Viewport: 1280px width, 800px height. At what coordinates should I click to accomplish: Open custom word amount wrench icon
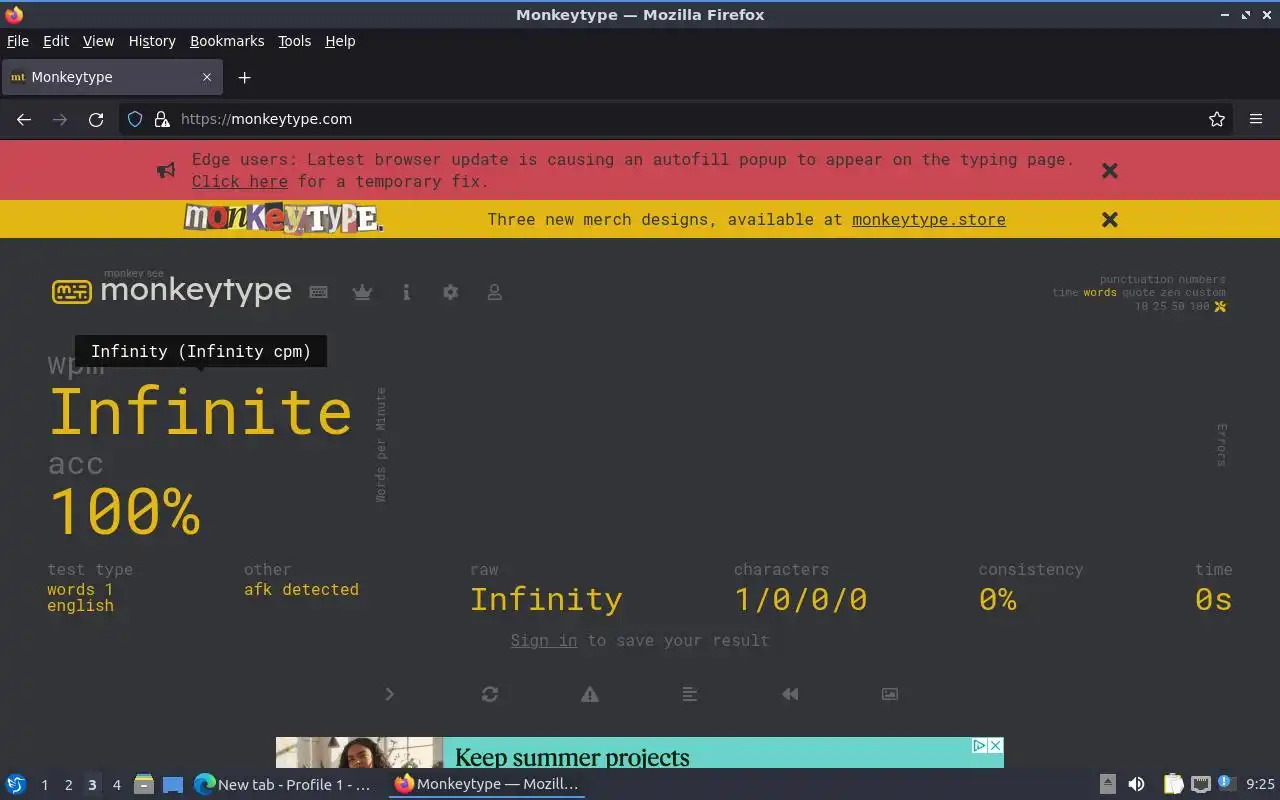point(1220,306)
